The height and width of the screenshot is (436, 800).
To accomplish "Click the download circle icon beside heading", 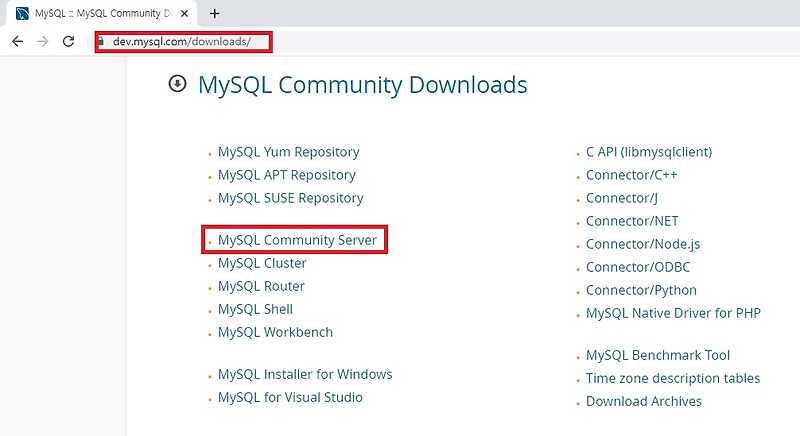I will [x=177, y=83].
